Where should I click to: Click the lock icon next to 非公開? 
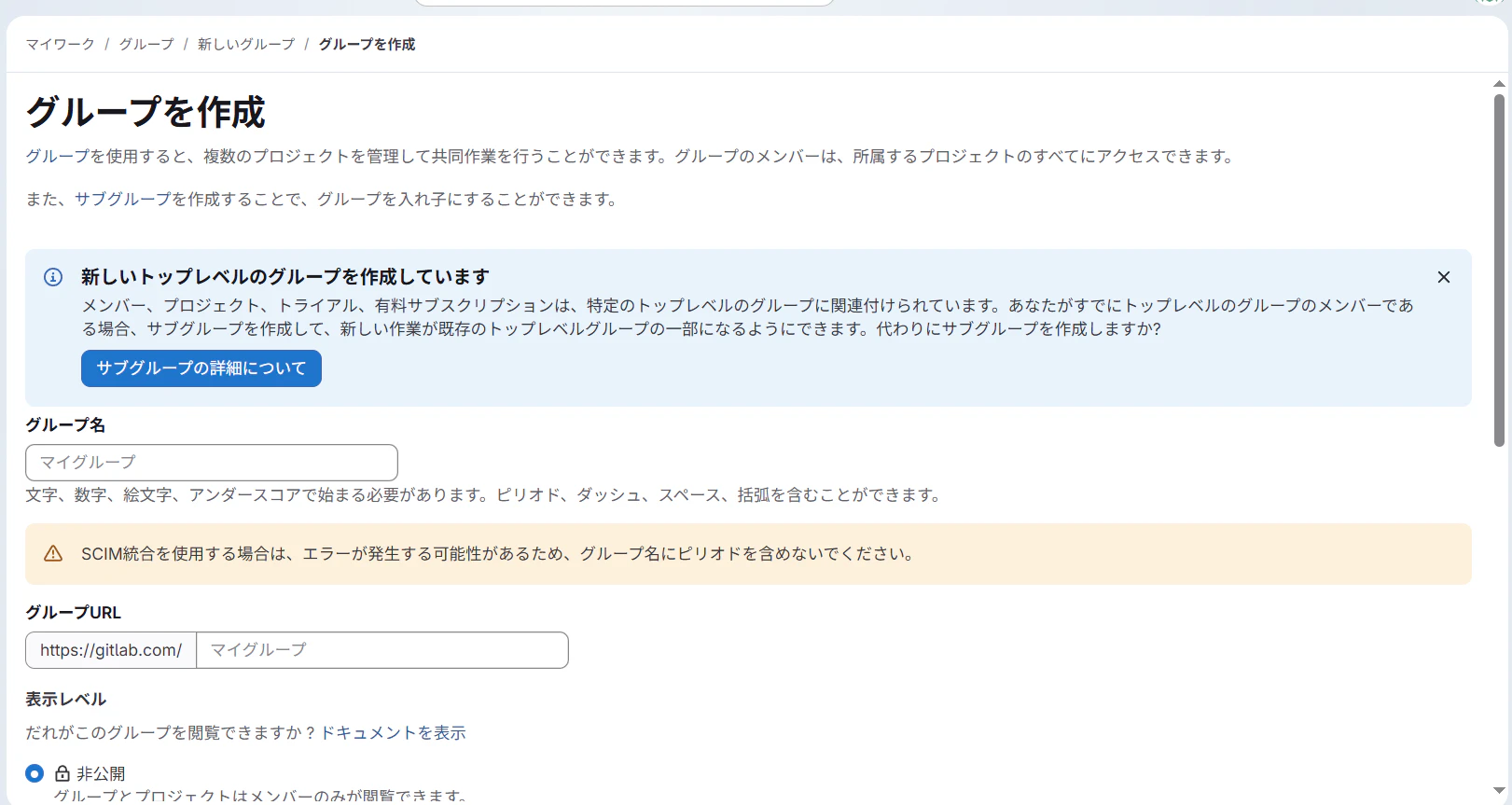[x=62, y=773]
